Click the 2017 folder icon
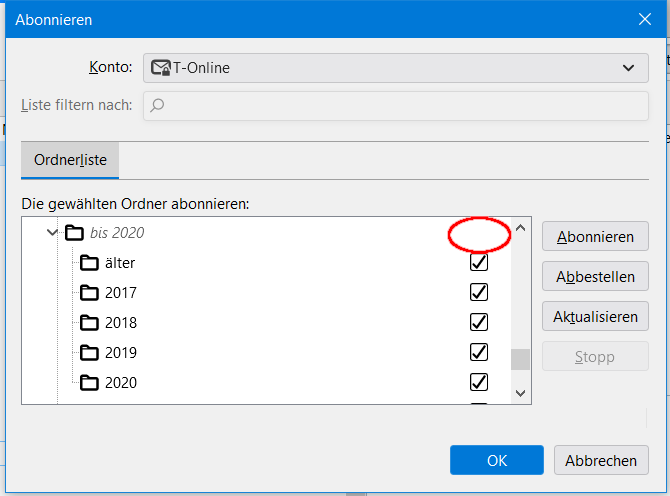 [90, 293]
